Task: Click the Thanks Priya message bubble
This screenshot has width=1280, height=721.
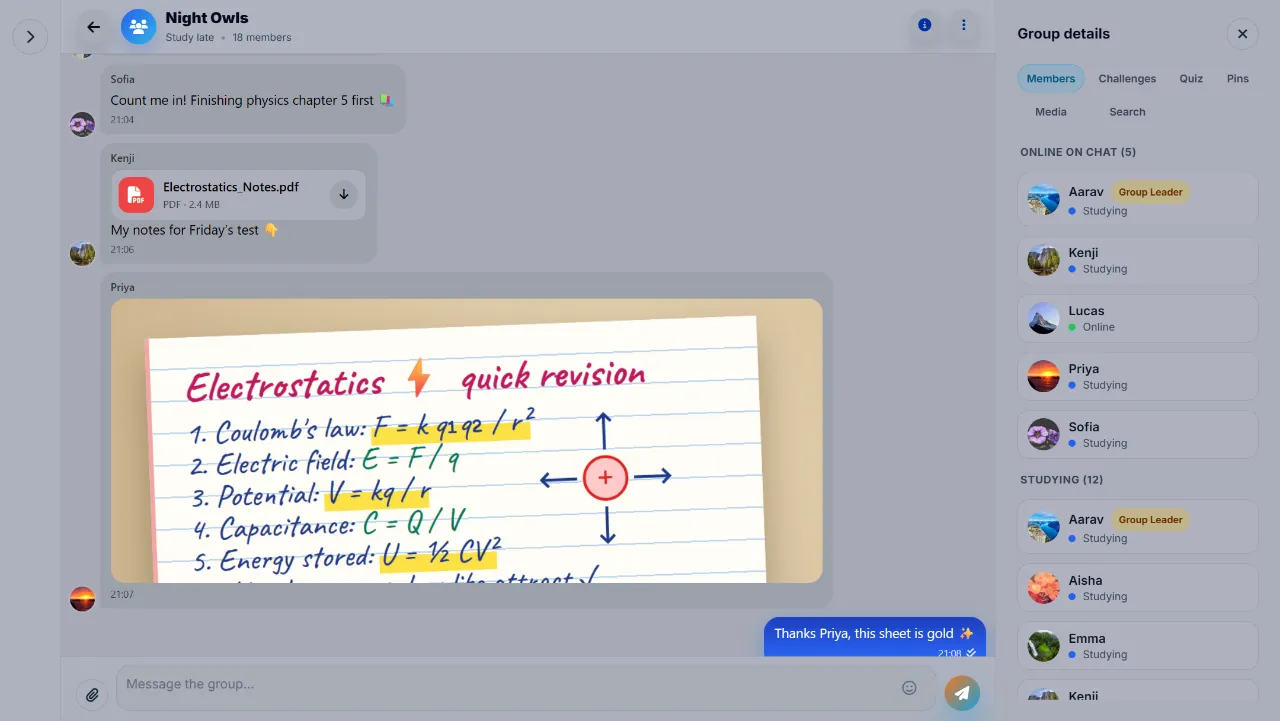Action: tap(875, 637)
